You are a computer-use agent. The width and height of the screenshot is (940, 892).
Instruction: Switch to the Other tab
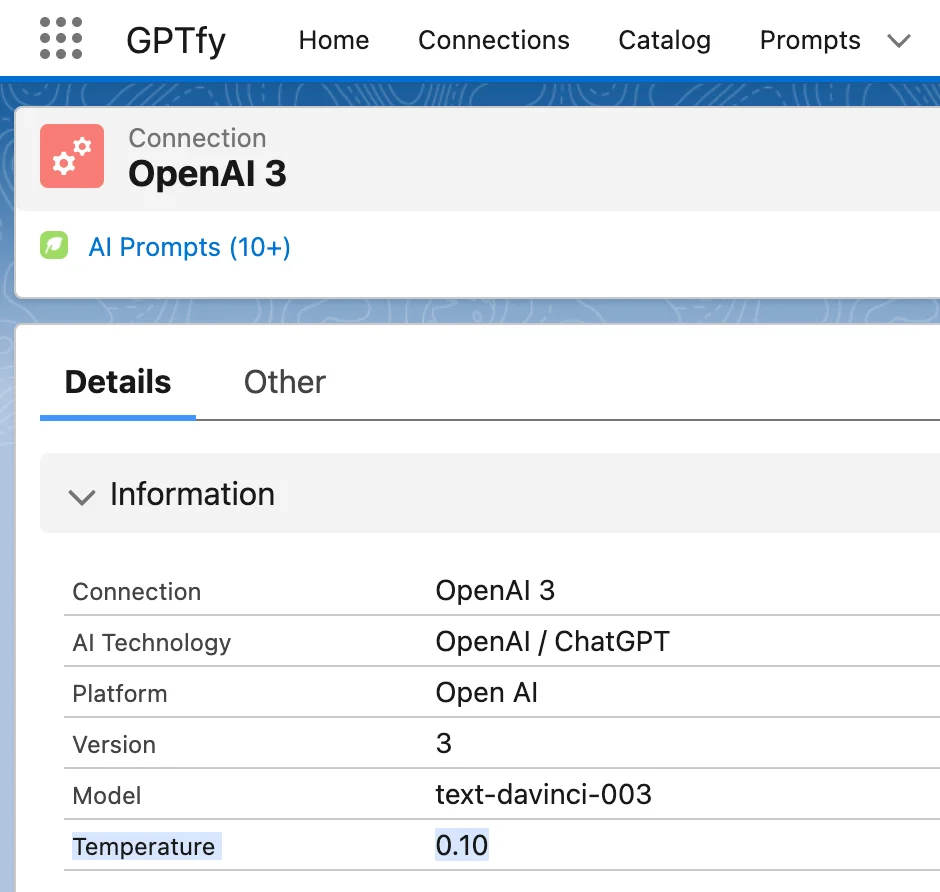tap(285, 382)
